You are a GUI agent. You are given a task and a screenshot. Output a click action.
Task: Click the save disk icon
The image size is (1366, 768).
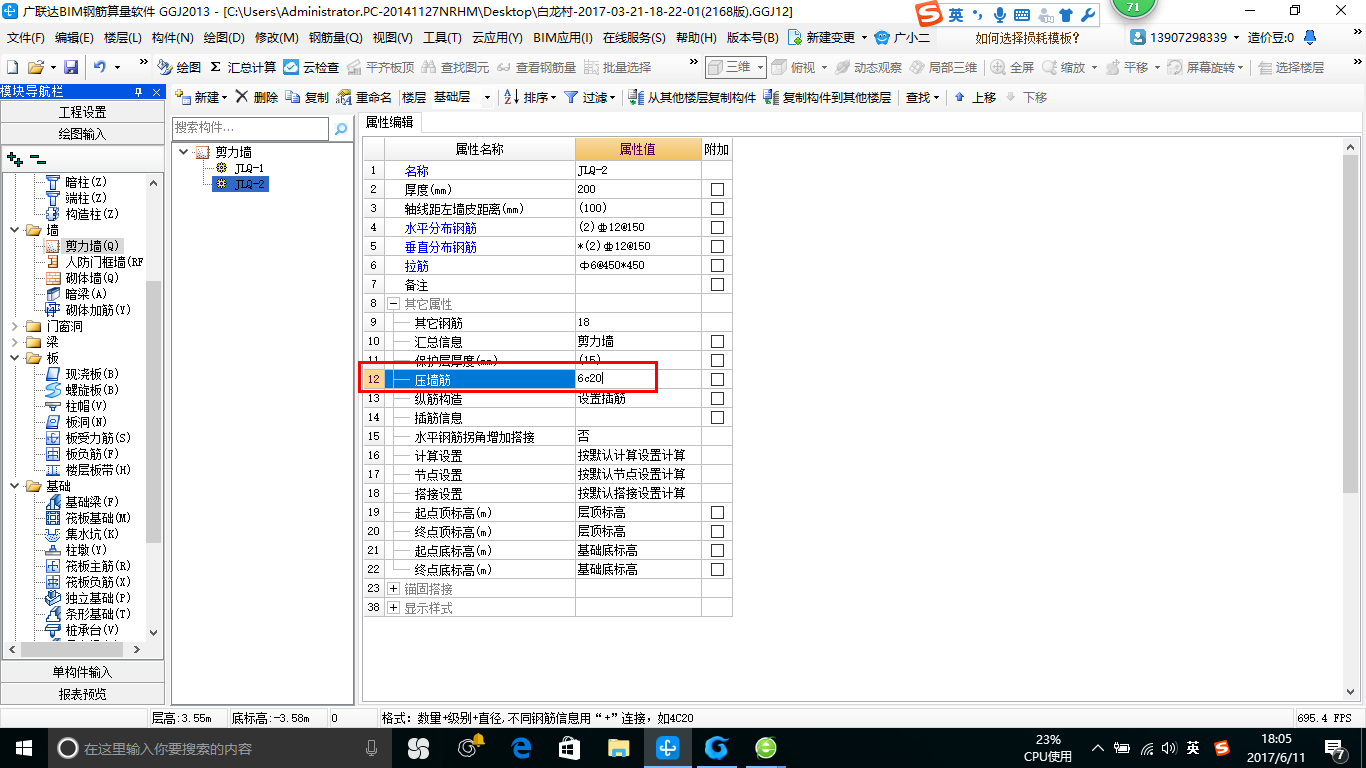(x=71, y=67)
